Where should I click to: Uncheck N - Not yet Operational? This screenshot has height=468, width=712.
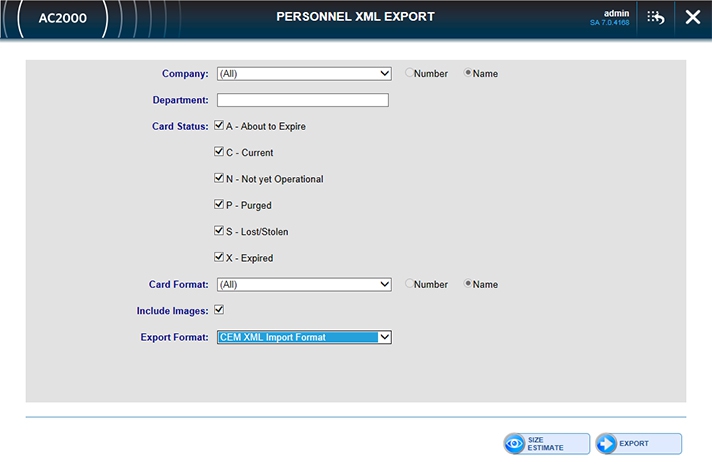(219, 178)
